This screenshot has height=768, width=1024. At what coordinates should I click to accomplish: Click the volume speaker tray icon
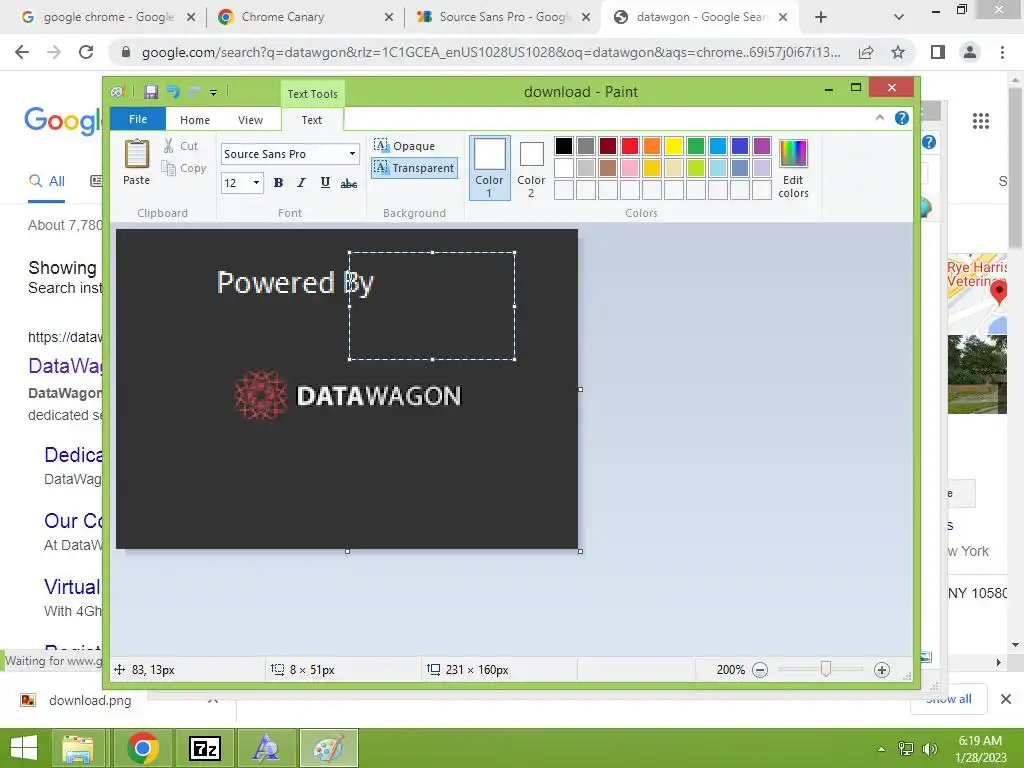point(929,749)
